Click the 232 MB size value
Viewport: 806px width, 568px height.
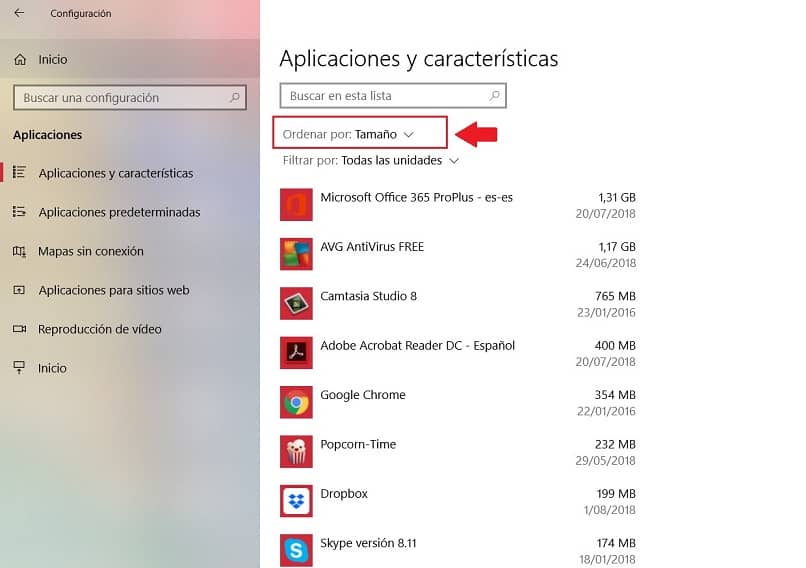(x=615, y=444)
